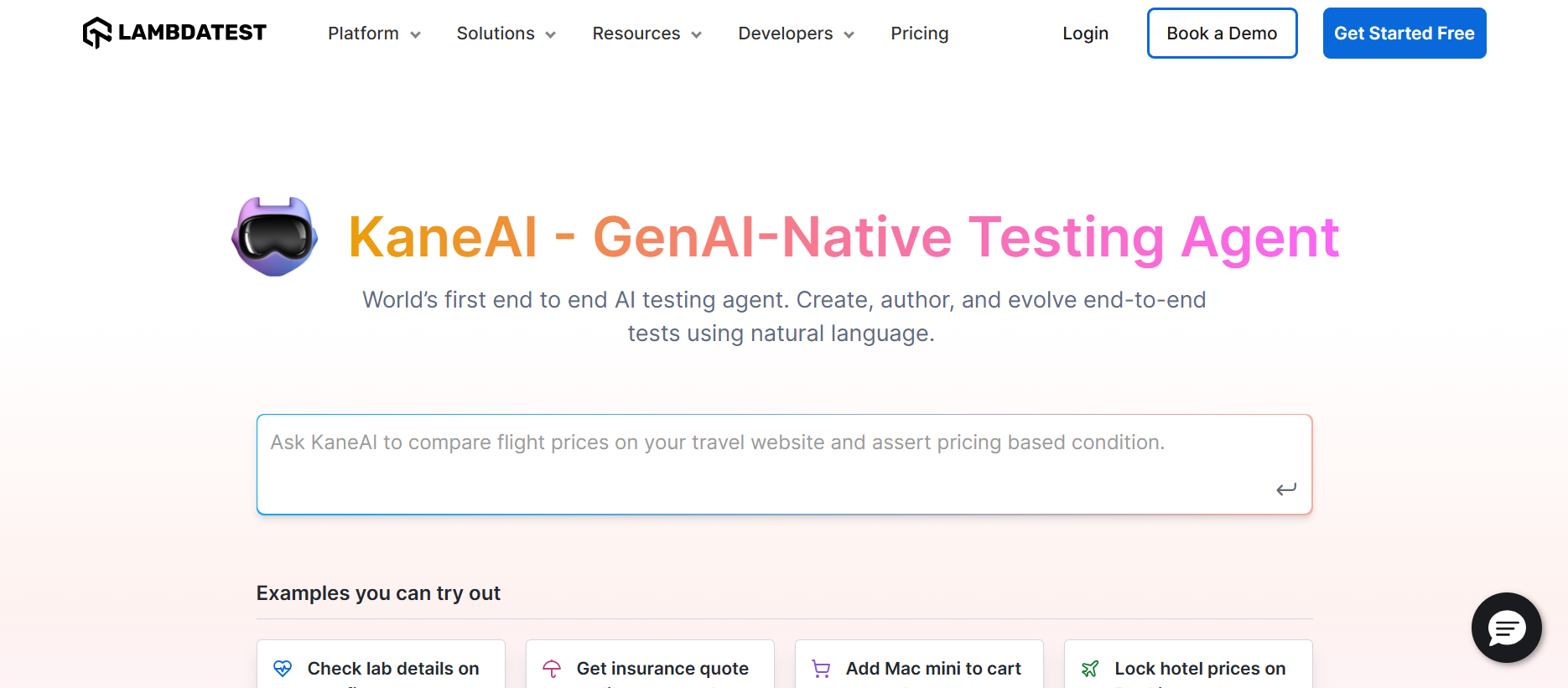The width and height of the screenshot is (1568, 688).
Task: Open the Solutions menu
Action: click(x=496, y=34)
